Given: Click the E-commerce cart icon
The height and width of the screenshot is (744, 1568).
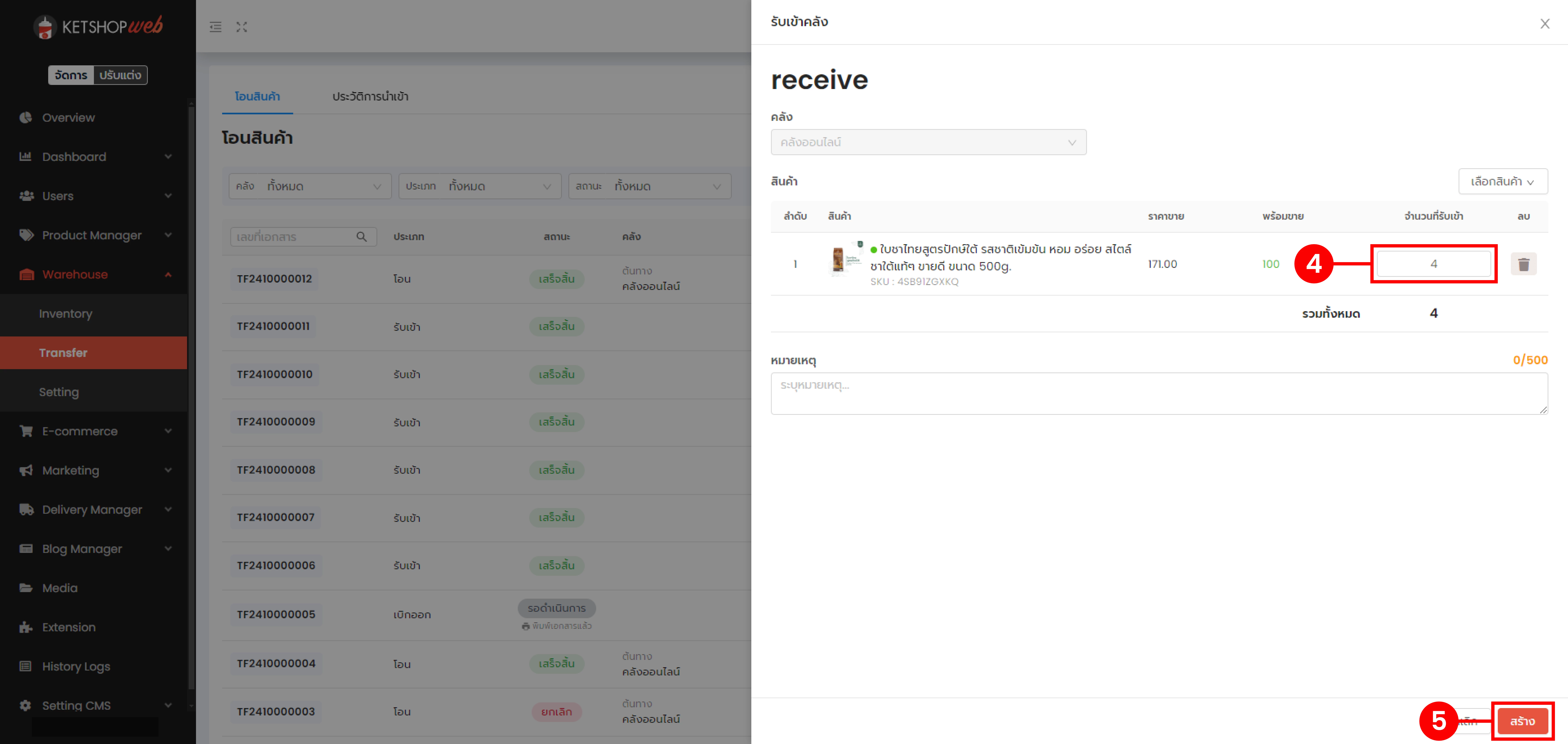Looking at the screenshot, I should tap(26, 431).
